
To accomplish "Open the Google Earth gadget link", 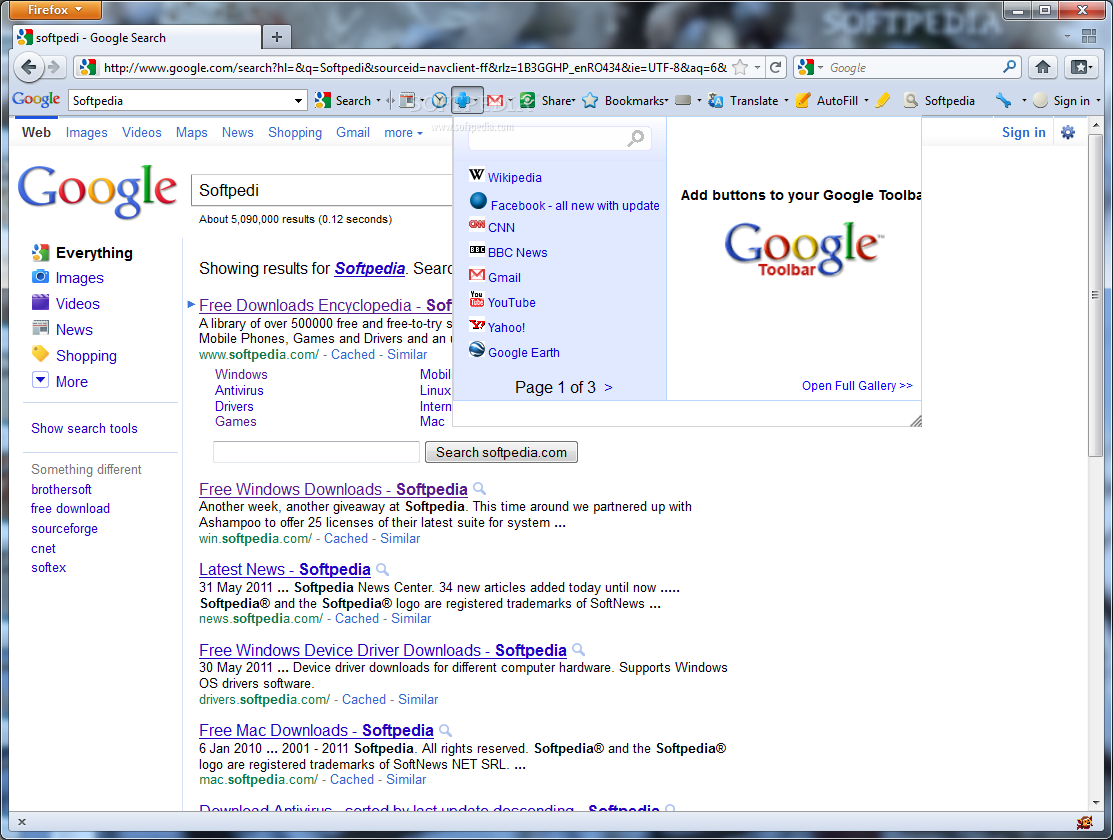I will coord(524,353).
